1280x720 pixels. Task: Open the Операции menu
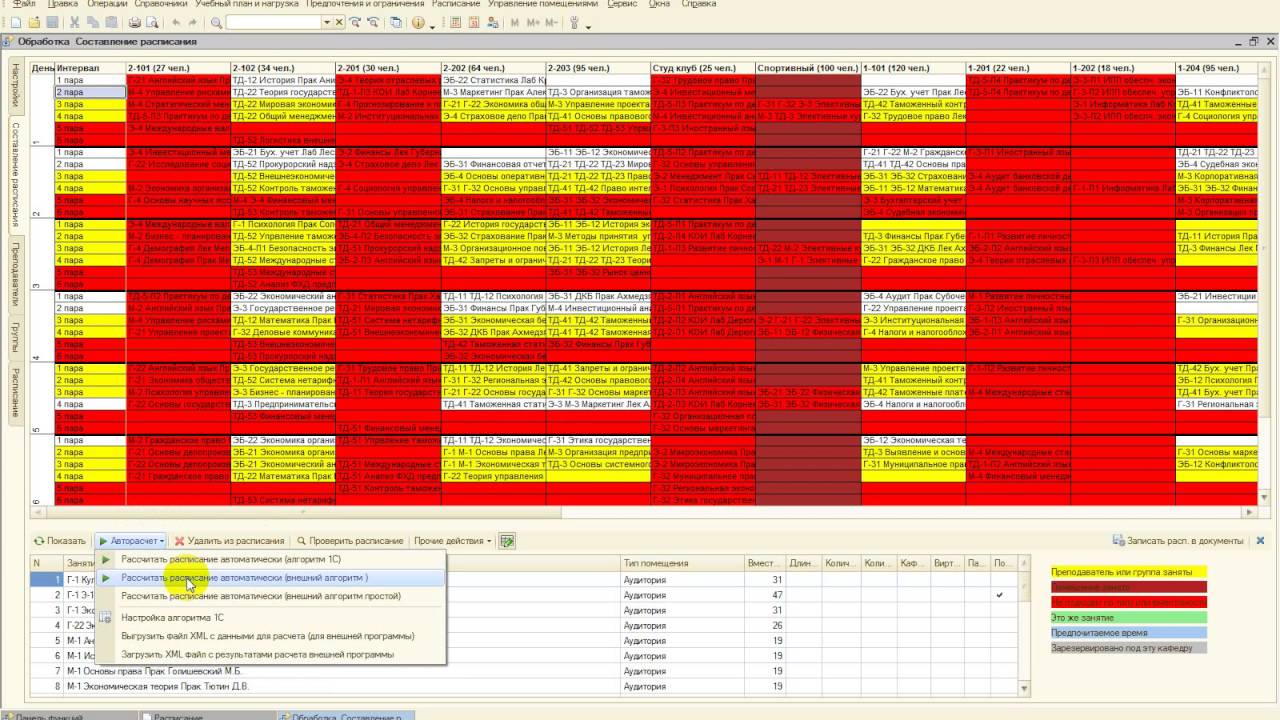click(x=107, y=4)
